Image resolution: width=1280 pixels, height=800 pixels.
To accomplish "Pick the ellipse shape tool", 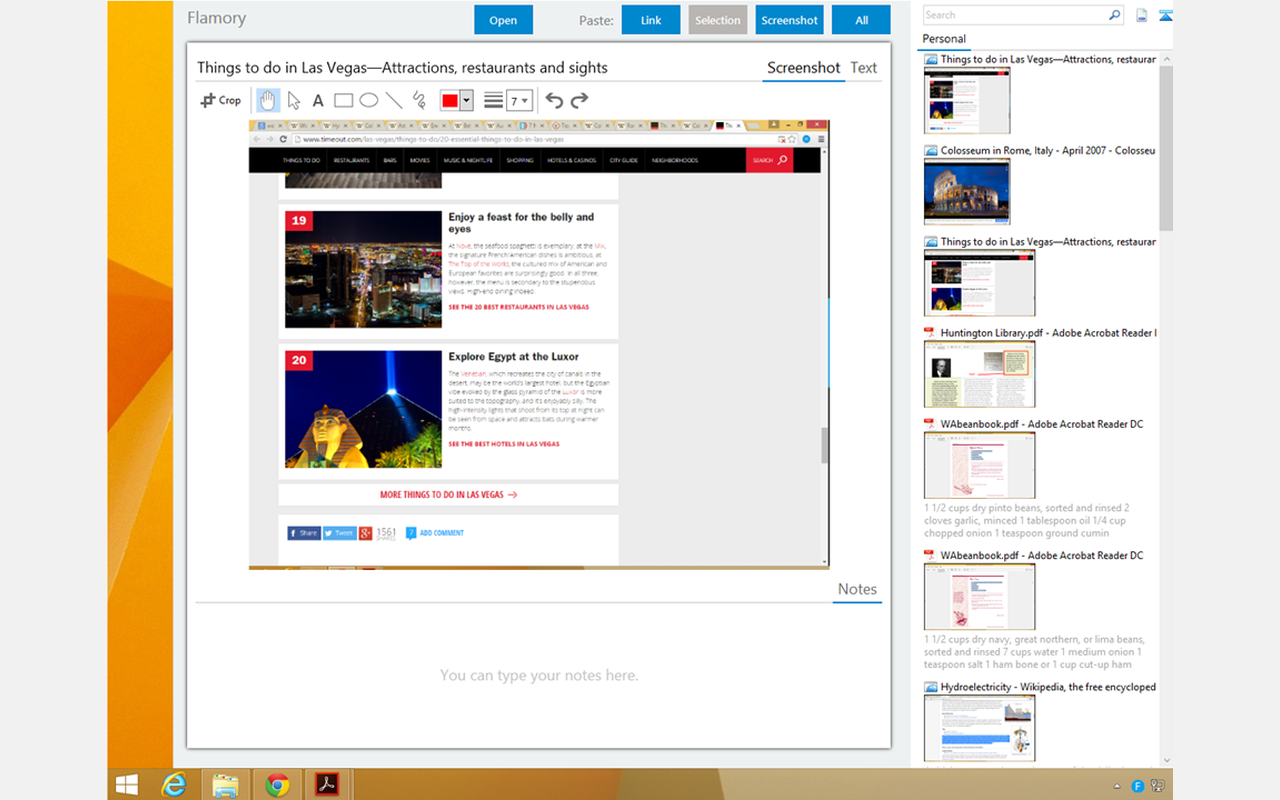I will [369, 100].
